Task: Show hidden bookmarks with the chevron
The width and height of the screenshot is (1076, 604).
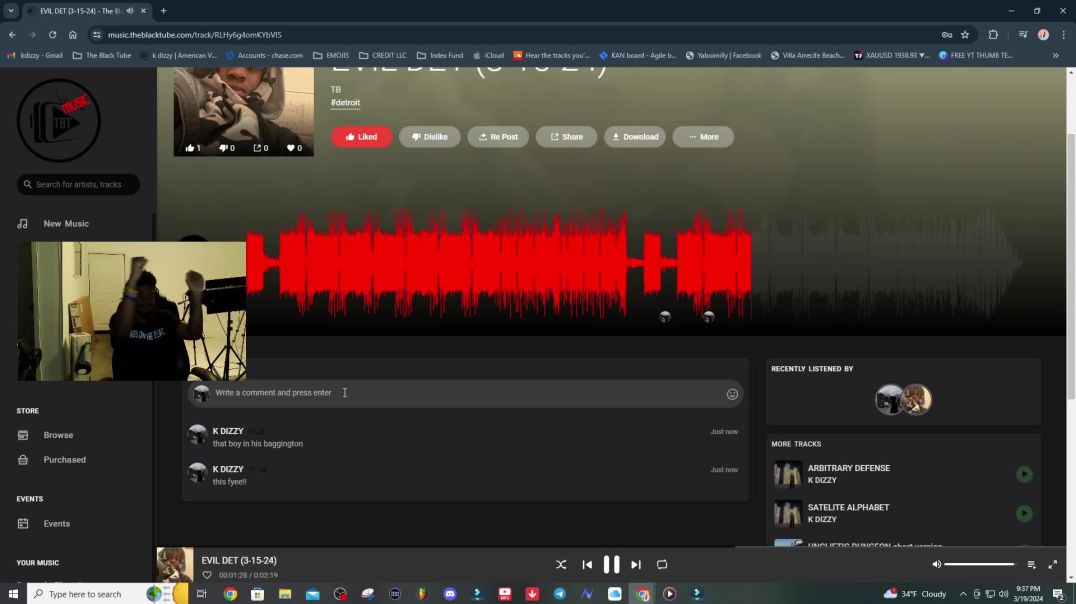Action: coord(1056,55)
